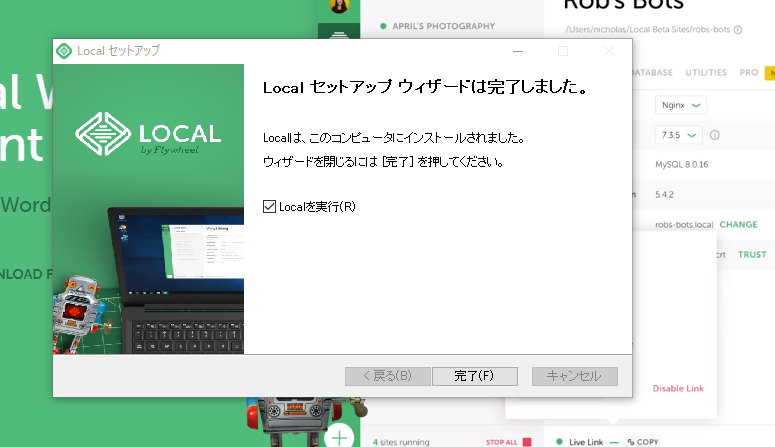
Task: Click STOP ALL sites button
Action: coord(502,442)
